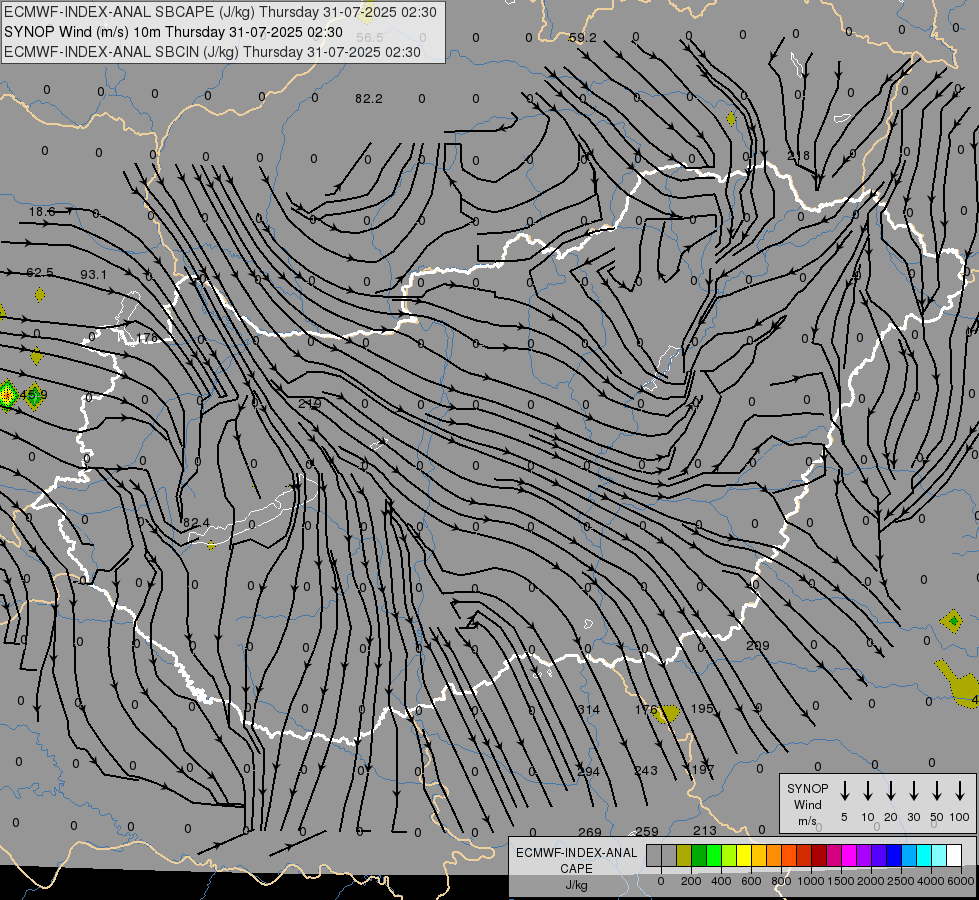Click the J/kg unit text in the CAPE legend

pos(576,885)
